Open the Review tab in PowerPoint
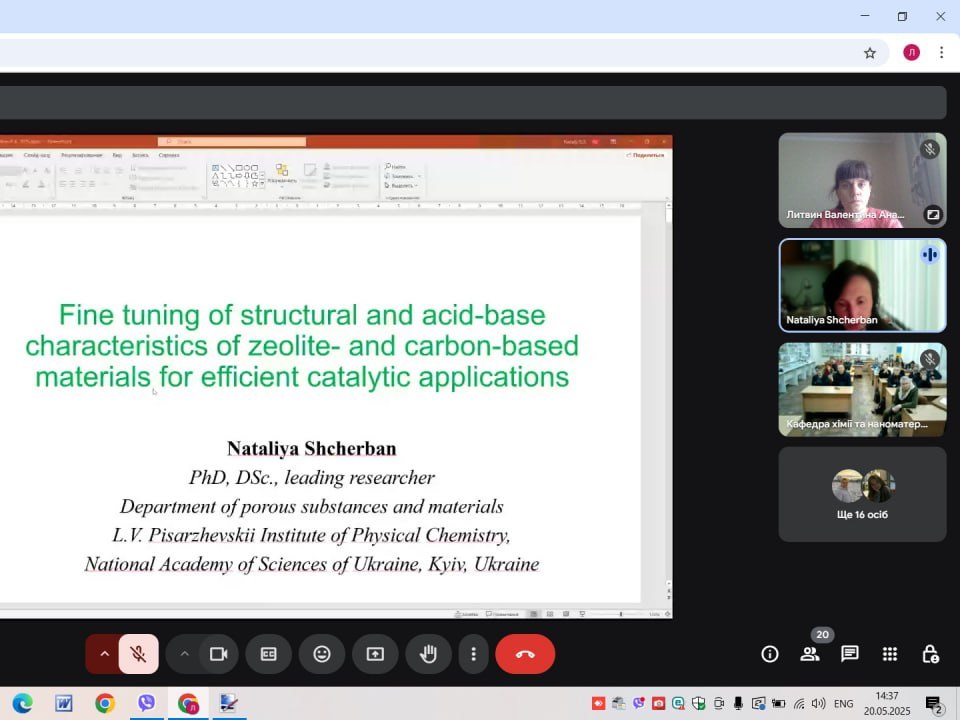 point(81,156)
